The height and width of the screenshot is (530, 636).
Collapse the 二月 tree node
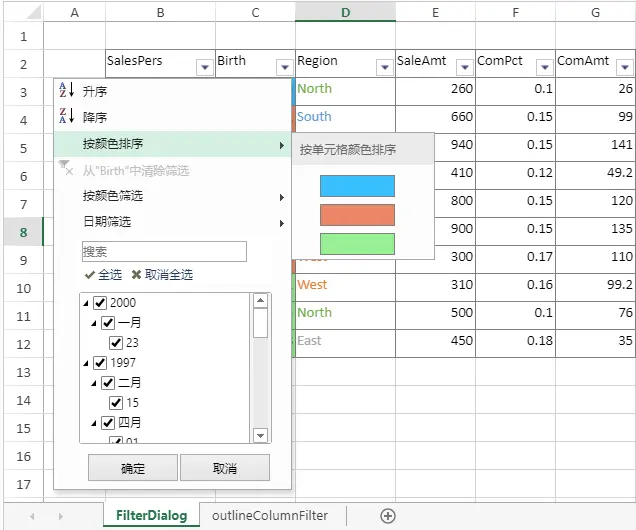coord(94,383)
